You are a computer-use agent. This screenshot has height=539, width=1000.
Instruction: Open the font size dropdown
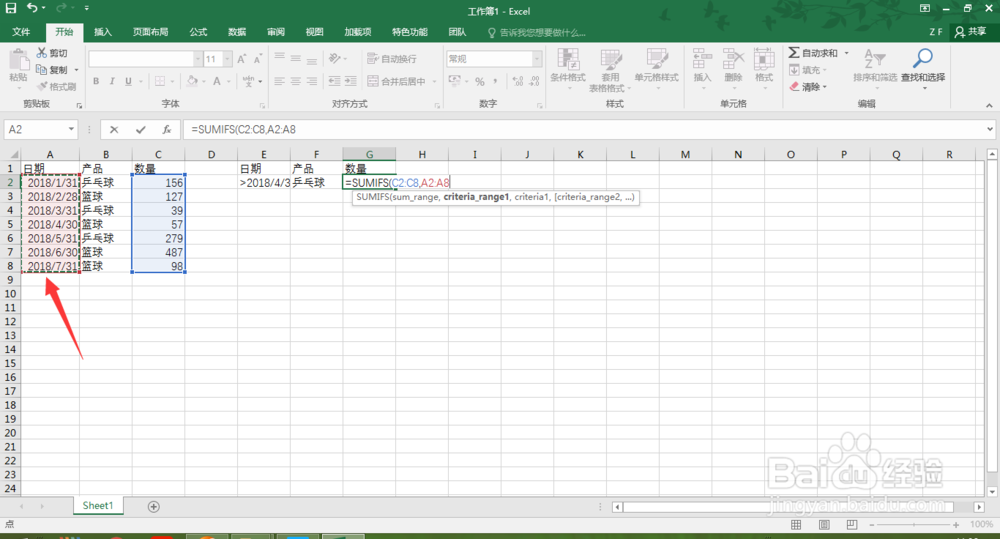227,59
